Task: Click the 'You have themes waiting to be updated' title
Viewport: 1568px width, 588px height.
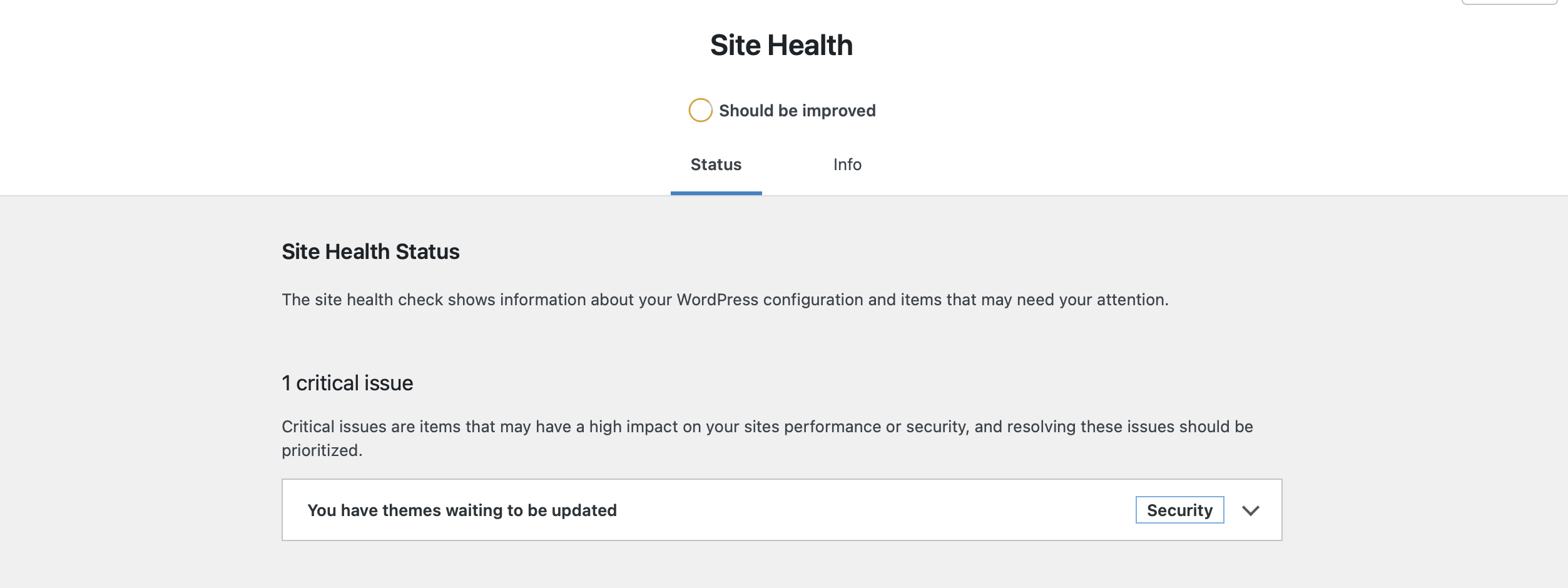Action: click(462, 510)
